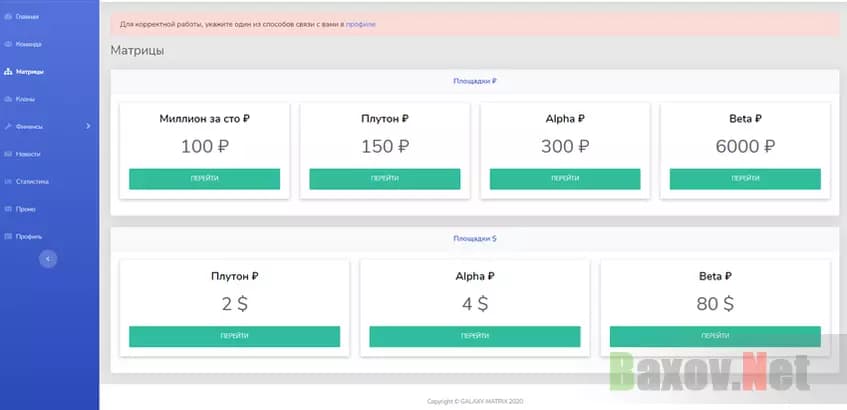Image resolution: width=847 pixels, height=410 pixels.
Task: Click the Клоны icon in the sidebar
Action: [x=8, y=99]
